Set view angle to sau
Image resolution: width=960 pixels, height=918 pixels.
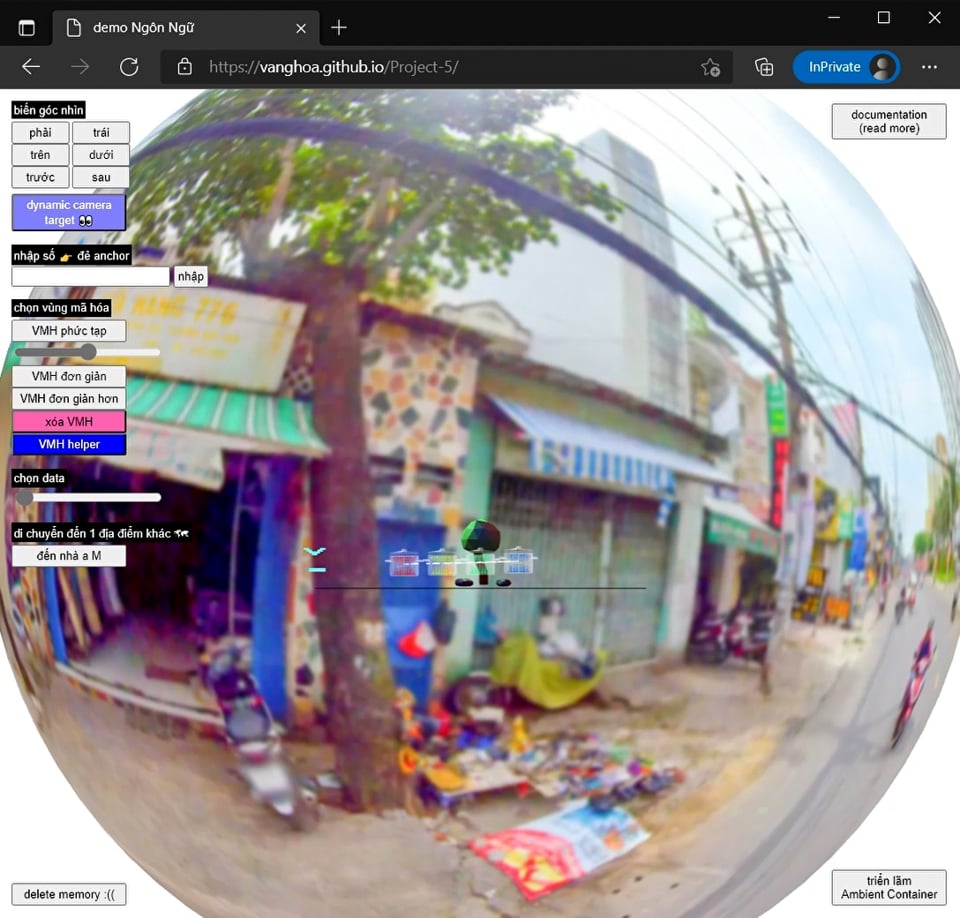101,178
